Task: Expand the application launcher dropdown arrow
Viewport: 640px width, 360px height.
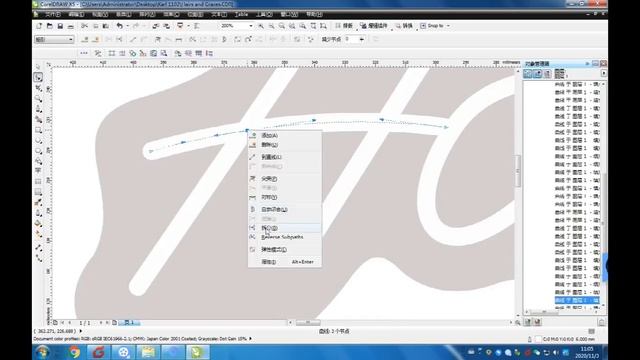Action: pyautogui.click(x=188, y=26)
